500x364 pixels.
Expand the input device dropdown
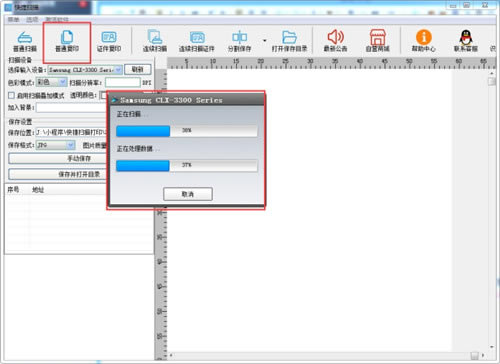coord(118,70)
